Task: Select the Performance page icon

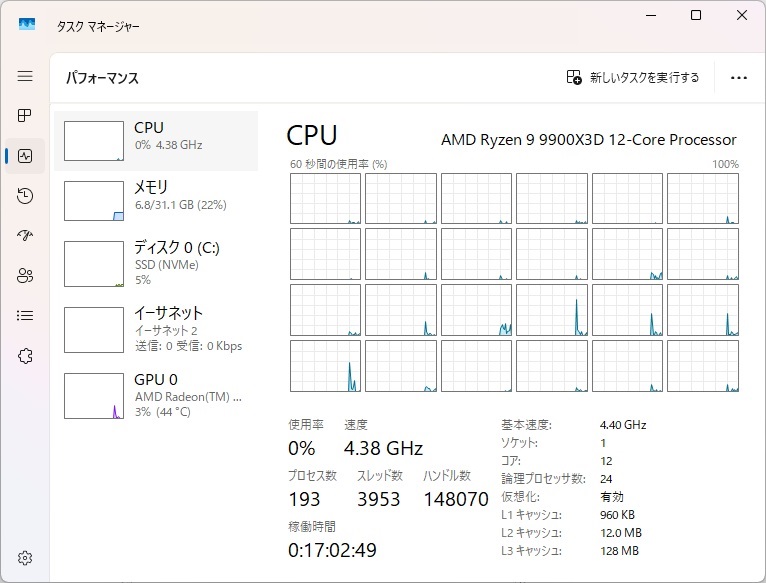Action: tap(25, 156)
